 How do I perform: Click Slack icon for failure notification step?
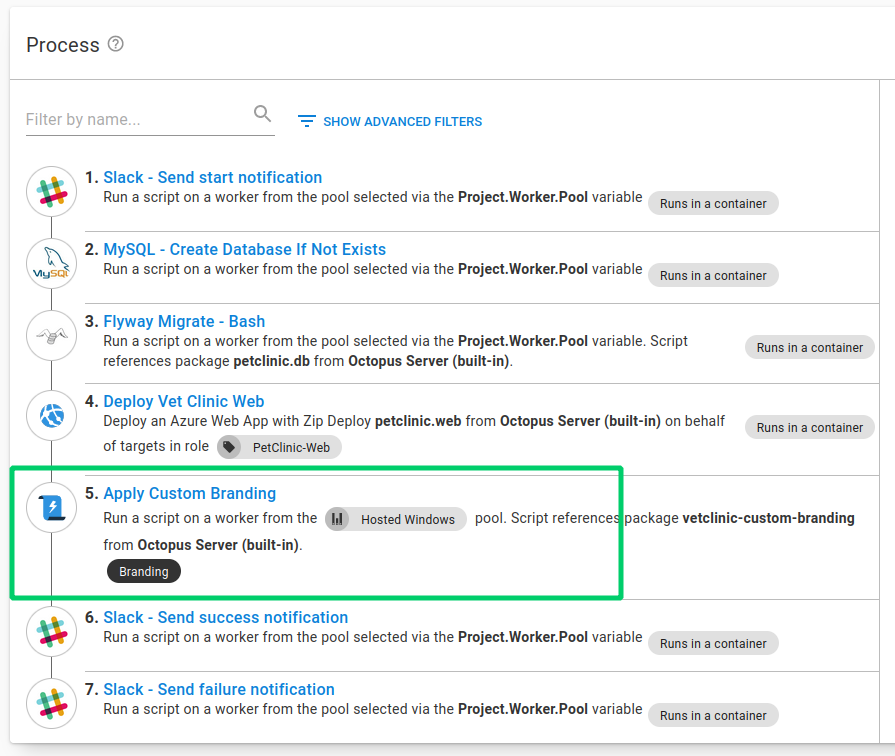pos(51,704)
